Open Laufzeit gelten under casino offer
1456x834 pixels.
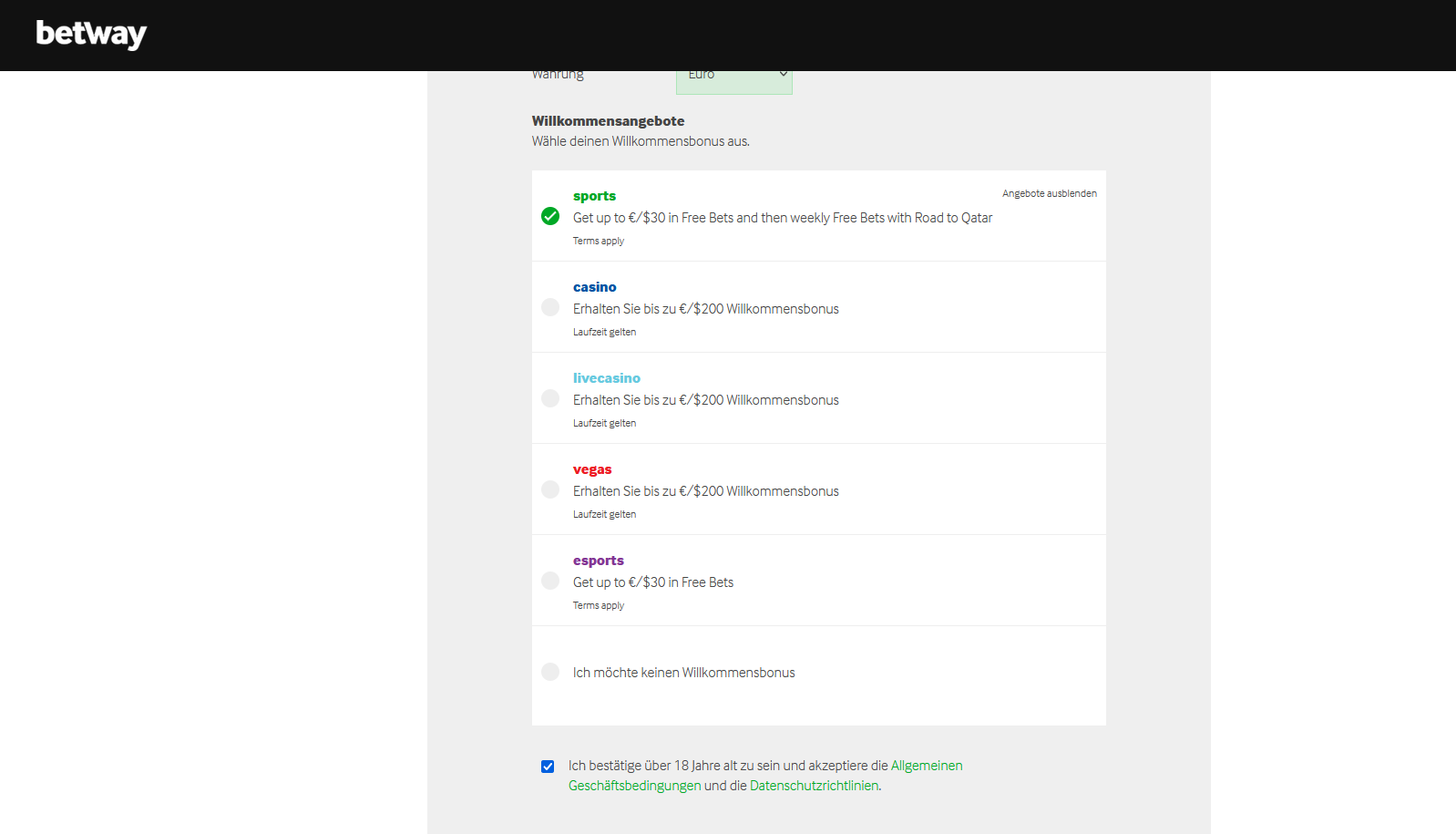click(x=604, y=332)
